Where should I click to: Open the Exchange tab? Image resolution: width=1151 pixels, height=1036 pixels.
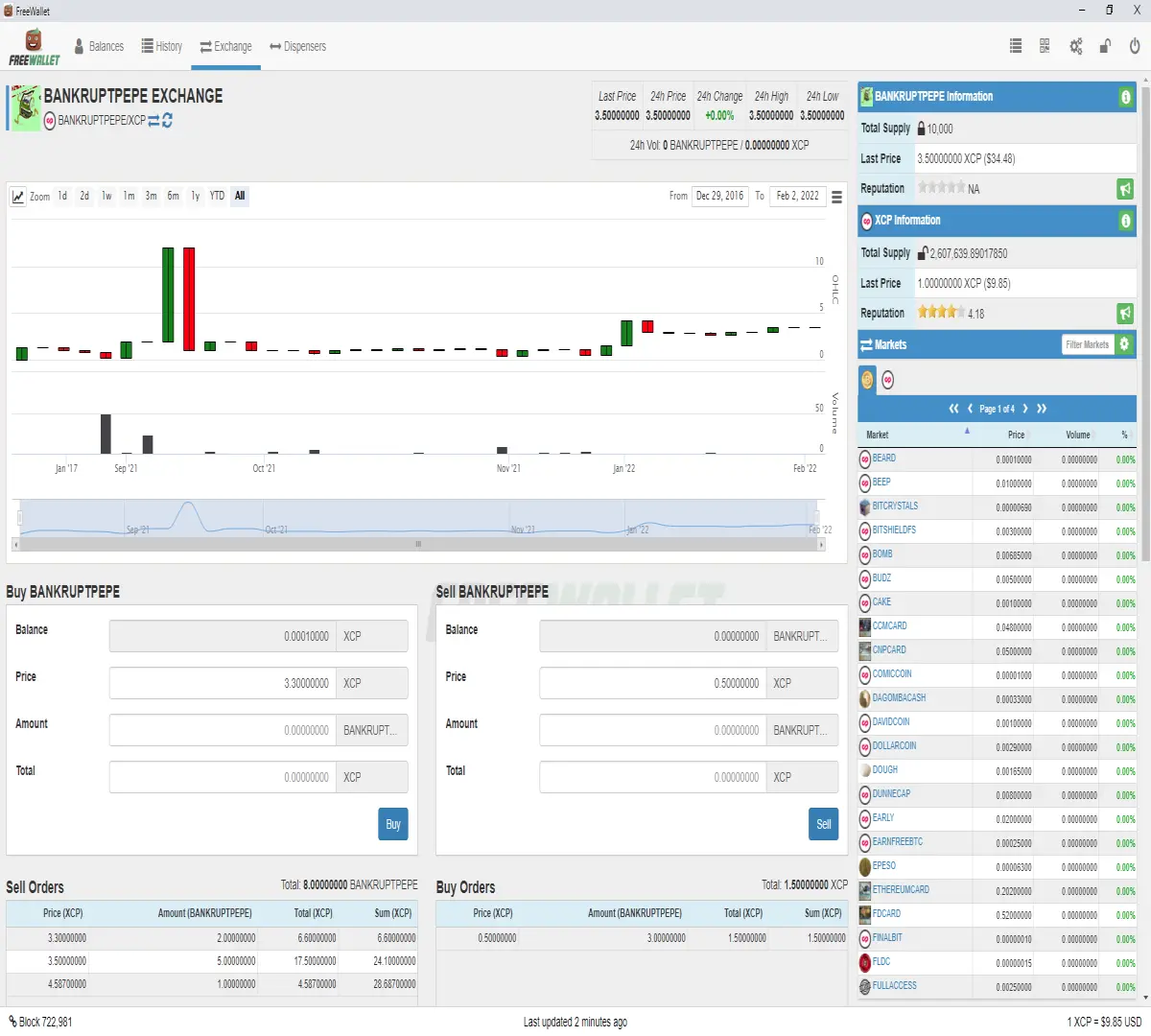pyautogui.click(x=225, y=46)
